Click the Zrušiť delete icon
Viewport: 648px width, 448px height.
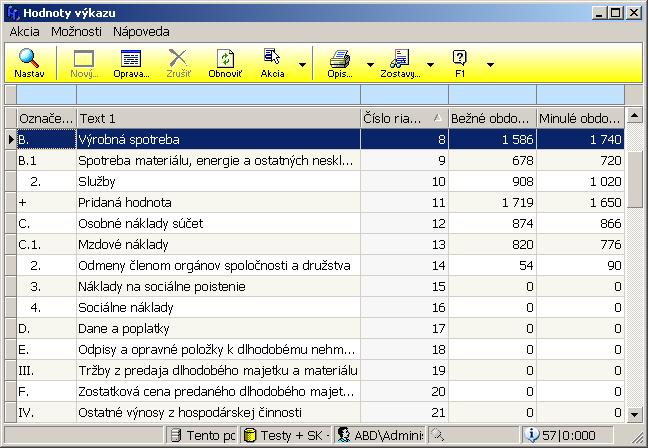(178, 58)
